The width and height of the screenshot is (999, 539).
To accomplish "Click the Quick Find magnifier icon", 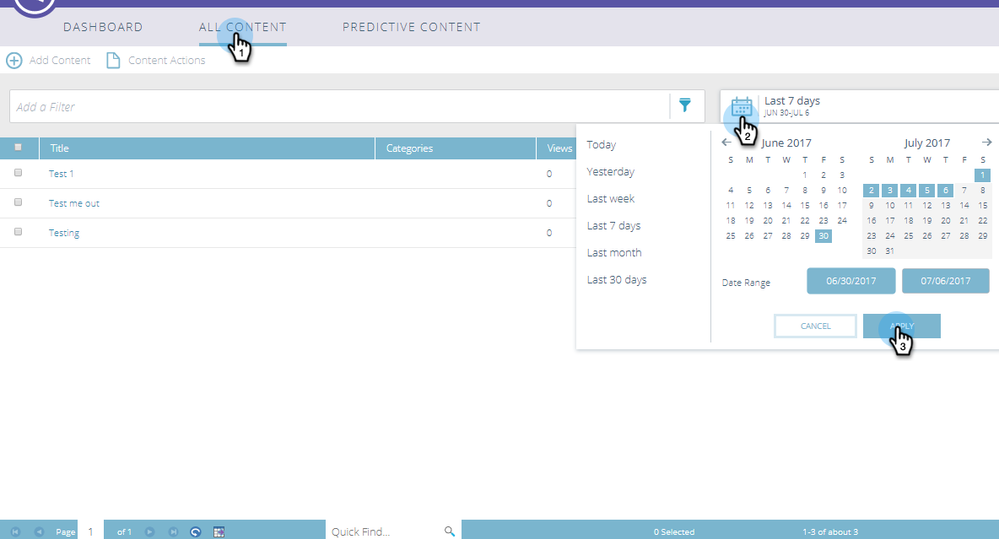I will 449,531.
